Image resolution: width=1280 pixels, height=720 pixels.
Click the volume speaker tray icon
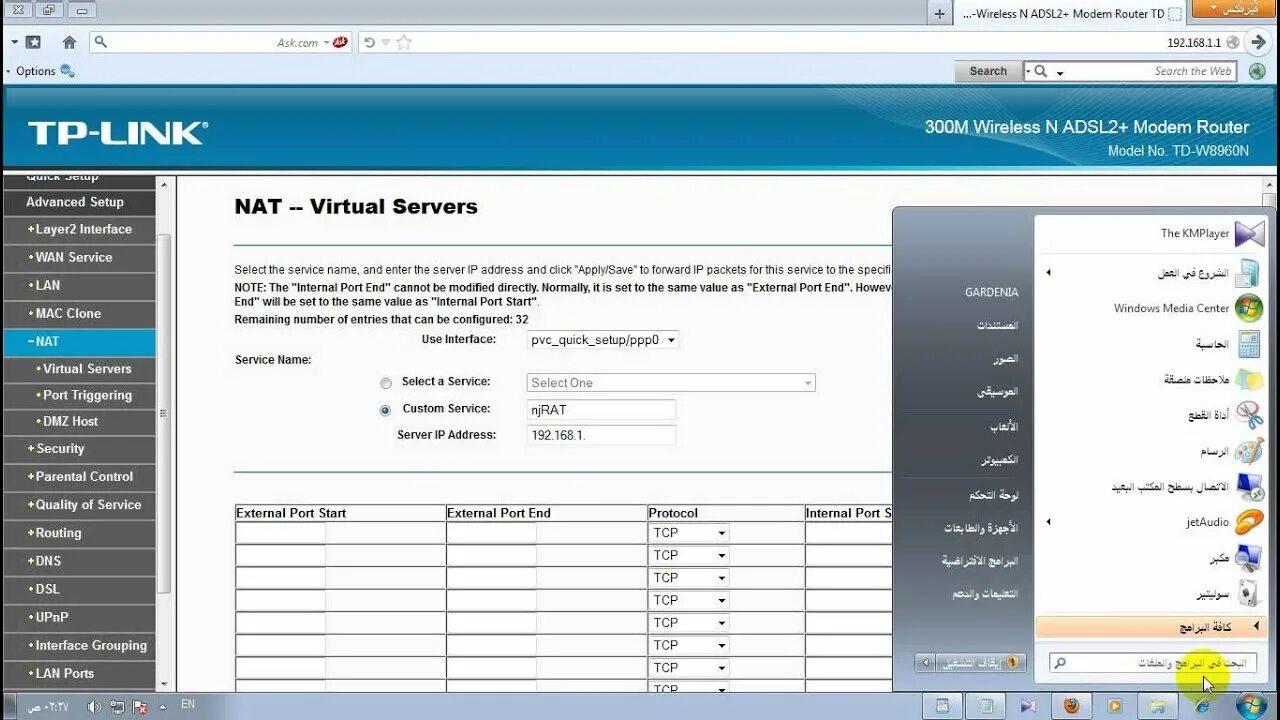coord(94,706)
